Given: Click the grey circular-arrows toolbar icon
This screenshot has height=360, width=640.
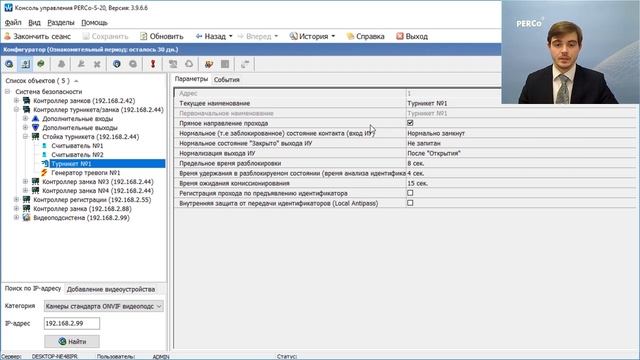Looking at the screenshot, I should tap(189, 64).
